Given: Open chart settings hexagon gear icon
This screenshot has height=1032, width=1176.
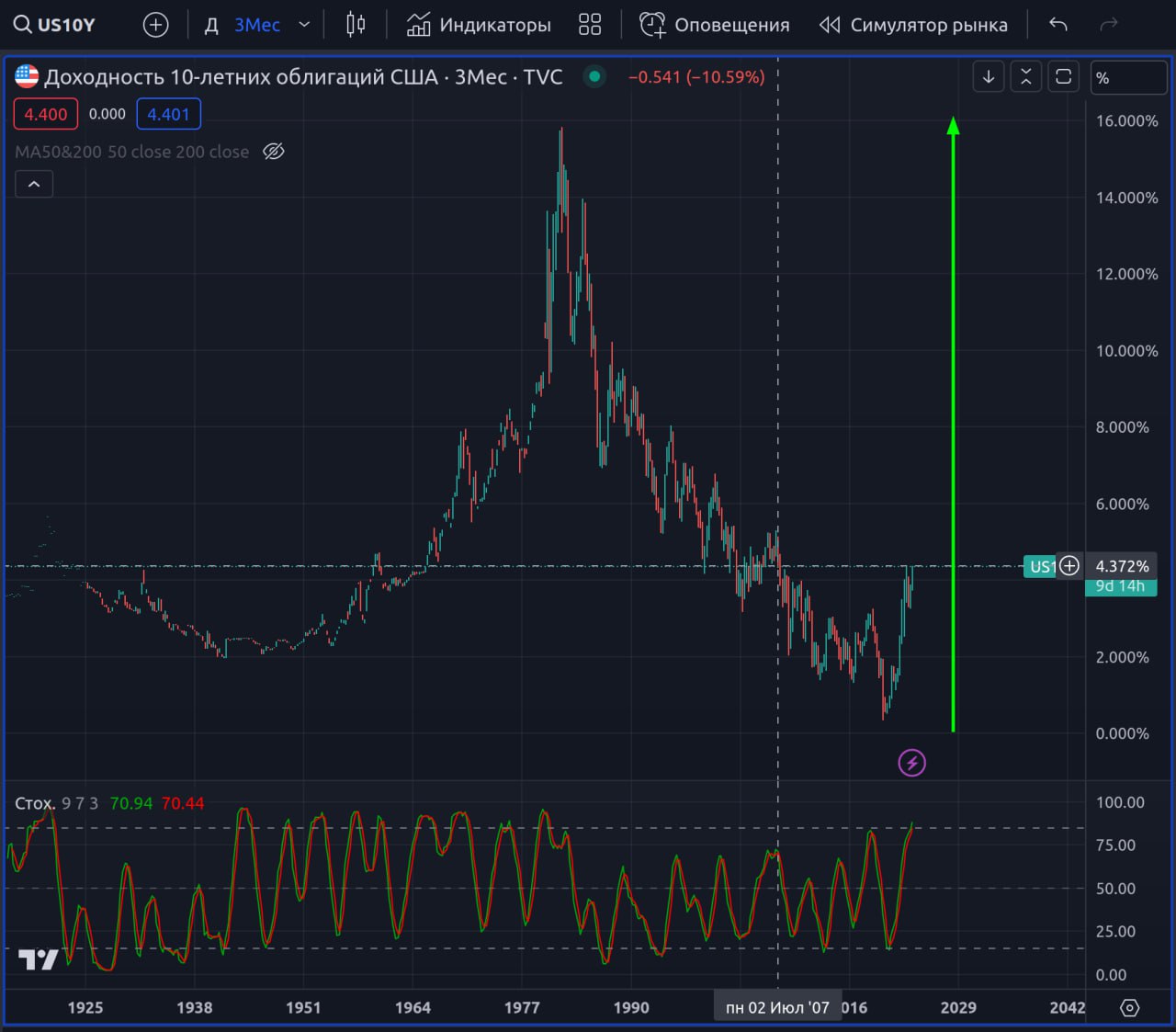Looking at the screenshot, I should [x=1130, y=1008].
